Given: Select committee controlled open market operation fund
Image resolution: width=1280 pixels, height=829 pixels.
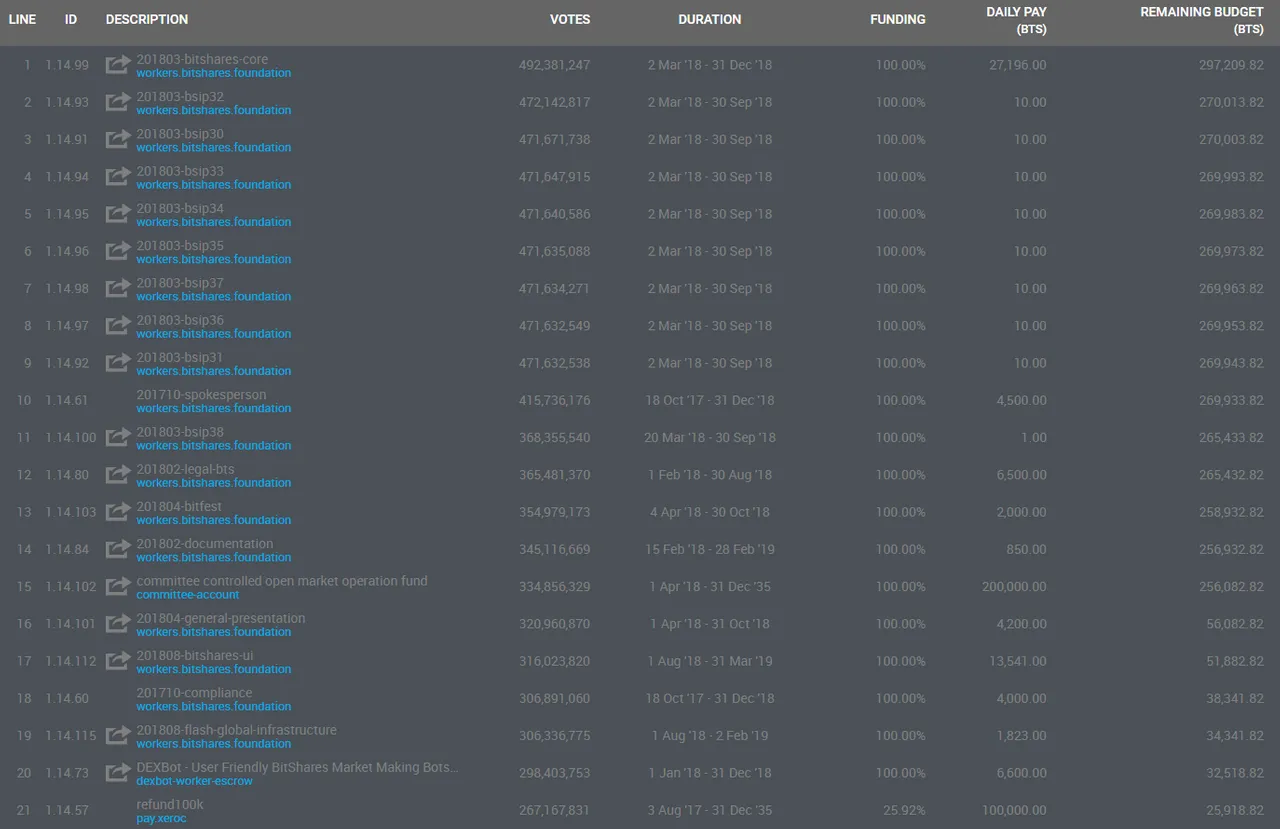Looking at the screenshot, I should point(282,580).
